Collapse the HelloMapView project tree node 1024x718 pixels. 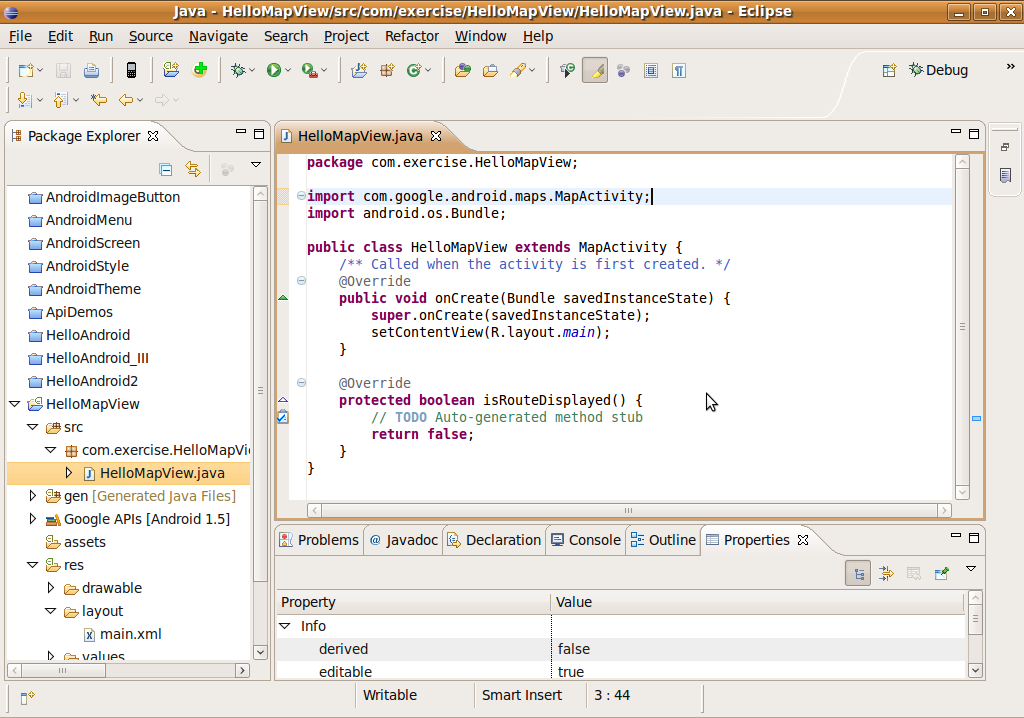point(15,404)
